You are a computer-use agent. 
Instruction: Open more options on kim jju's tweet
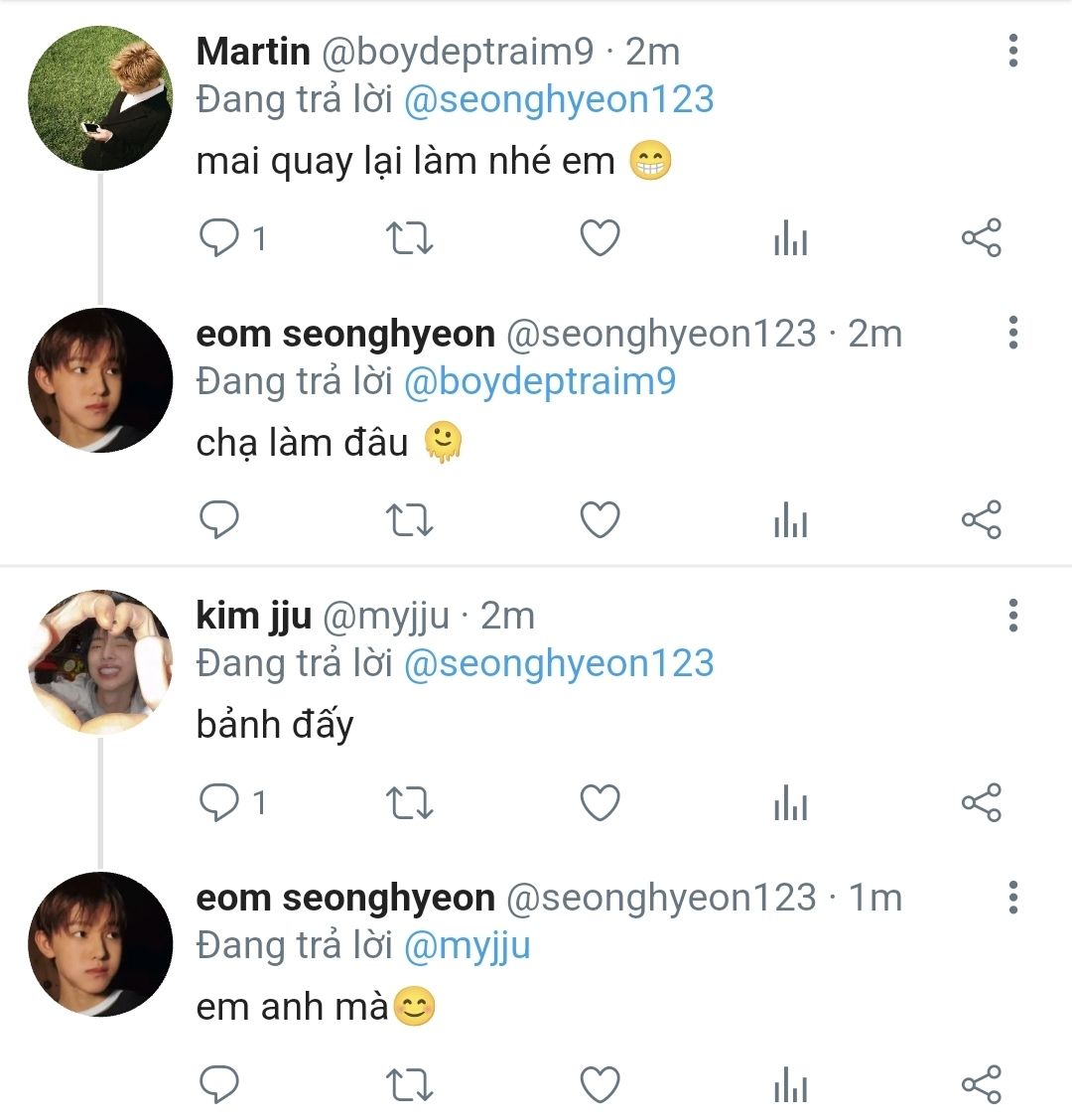pos(1012,615)
